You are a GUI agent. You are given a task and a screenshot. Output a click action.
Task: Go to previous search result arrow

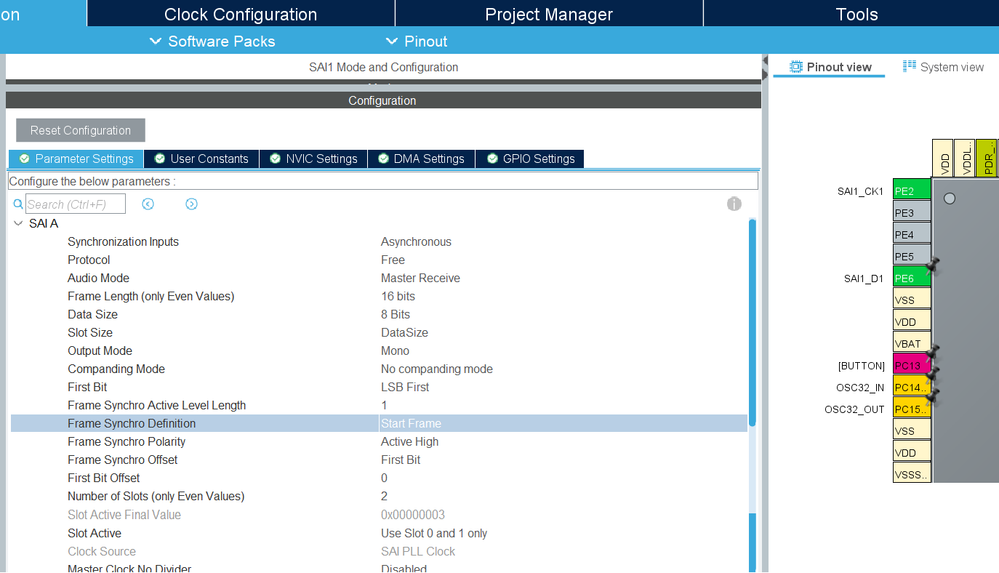click(x=148, y=204)
